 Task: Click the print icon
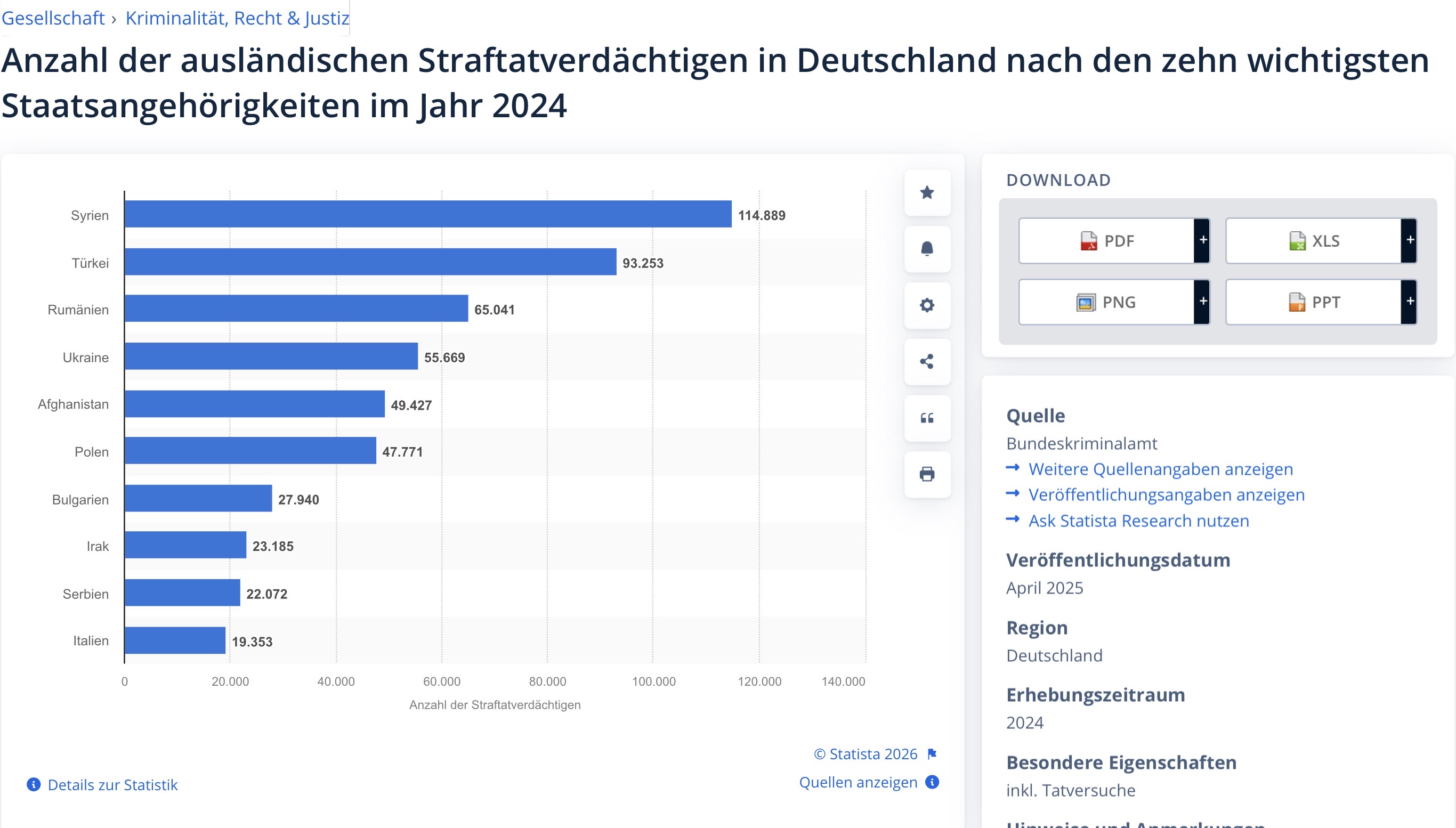[927, 474]
